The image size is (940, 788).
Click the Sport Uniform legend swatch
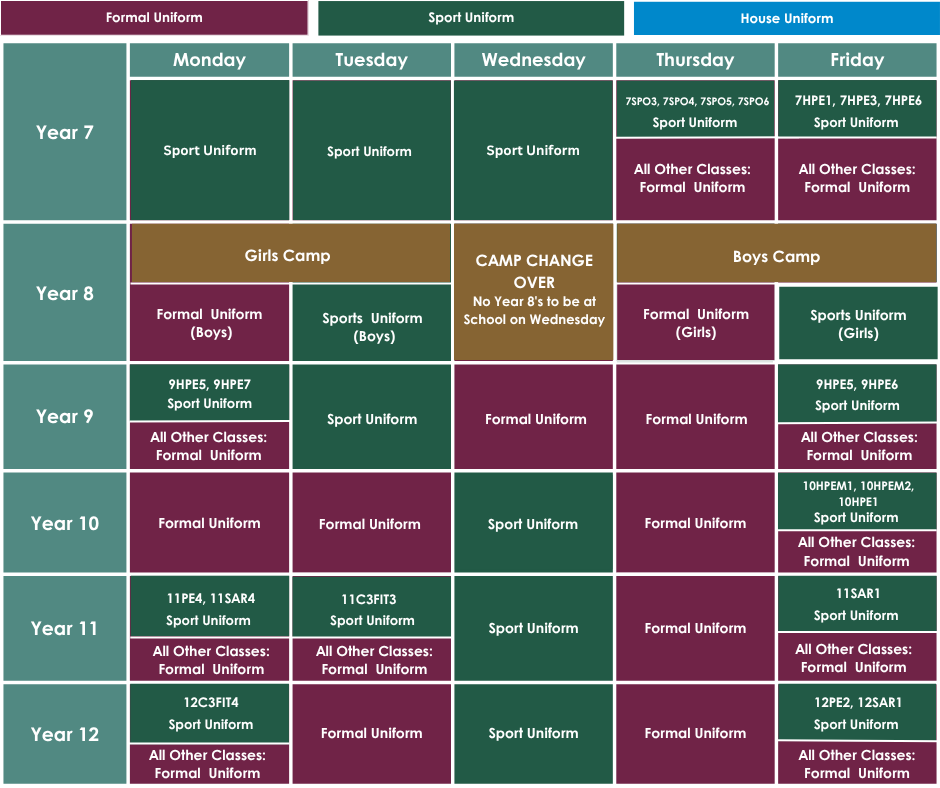(471, 17)
